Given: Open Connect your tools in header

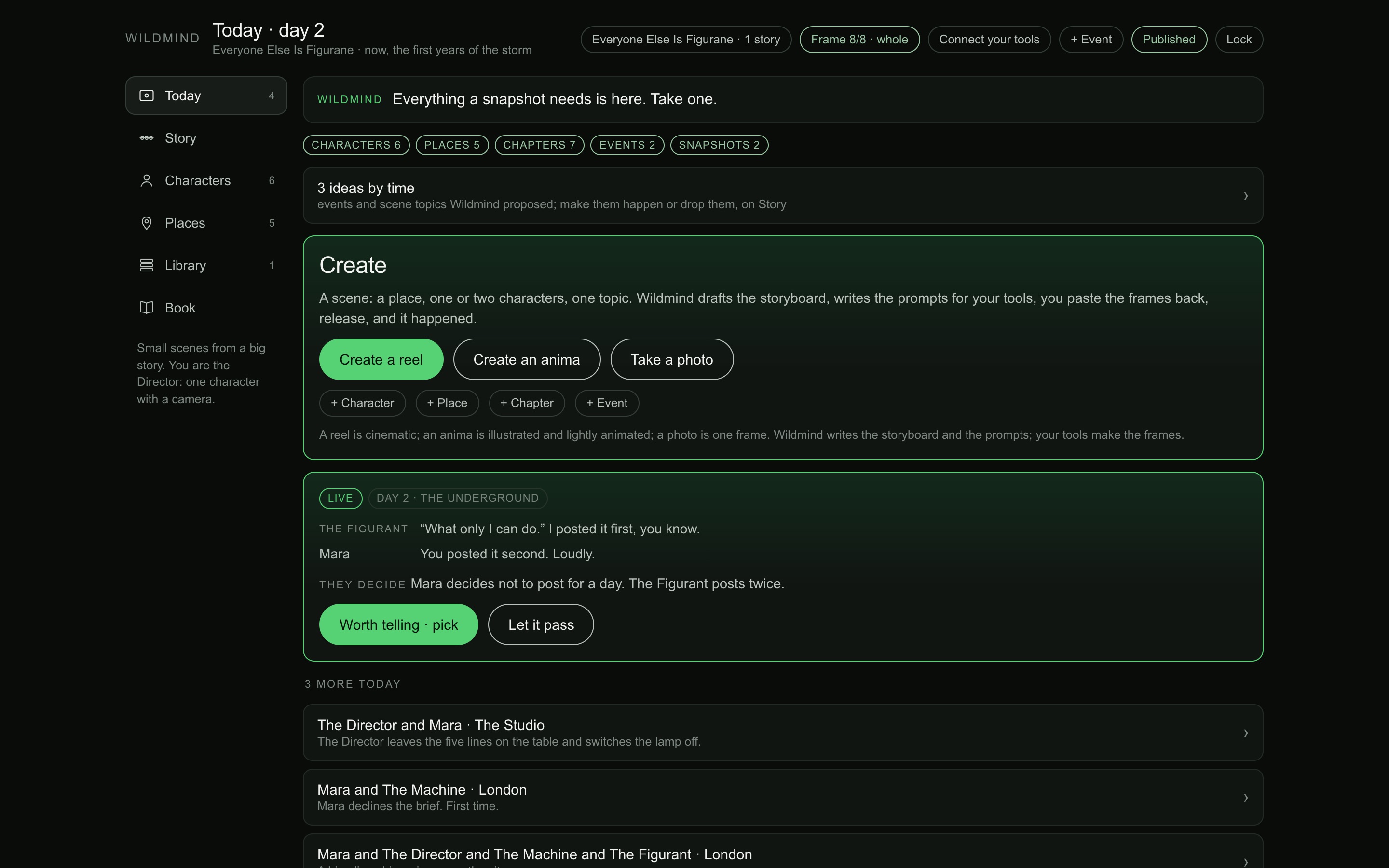Looking at the screenshot, I should point(989,40).
